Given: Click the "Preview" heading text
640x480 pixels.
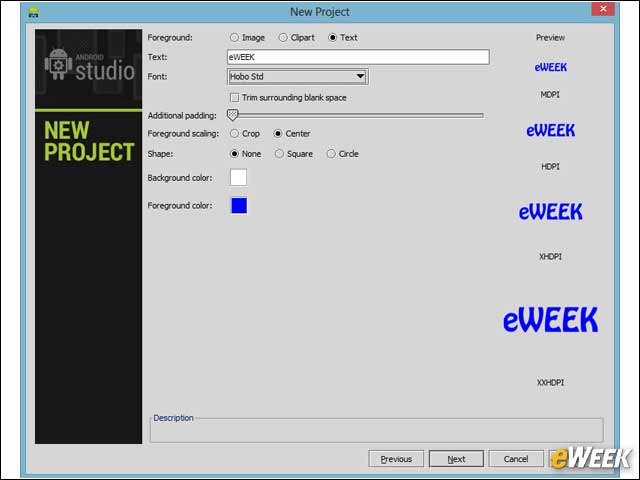Looking at the screenshot, I should pos(550,38).
